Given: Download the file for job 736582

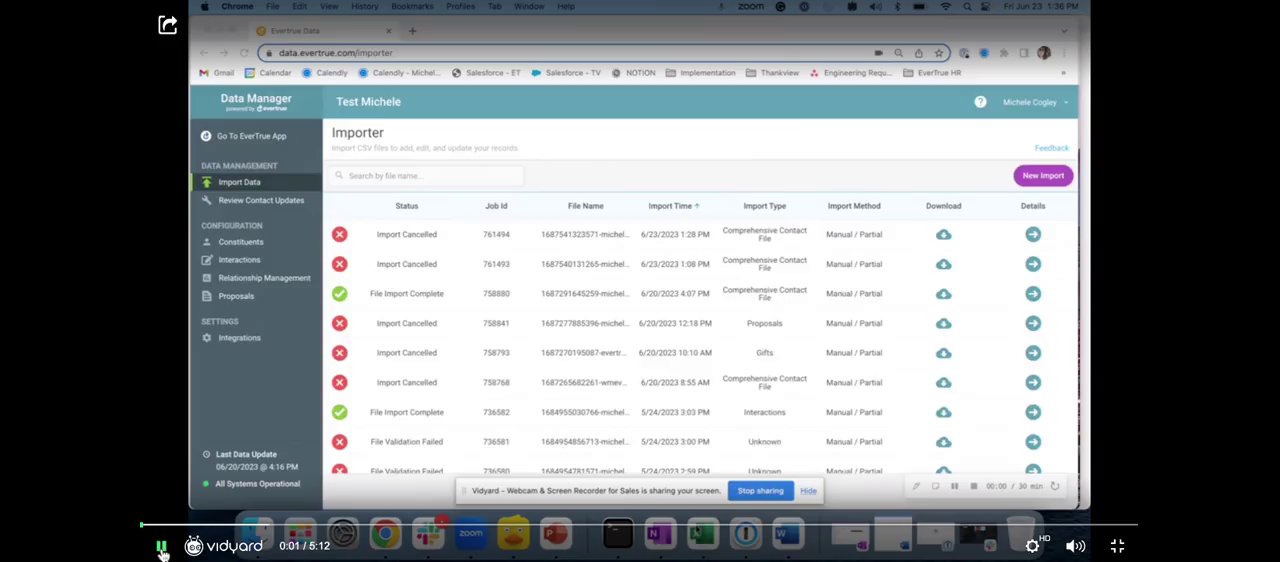Looking at the screenshot, I should pos(943,412).
